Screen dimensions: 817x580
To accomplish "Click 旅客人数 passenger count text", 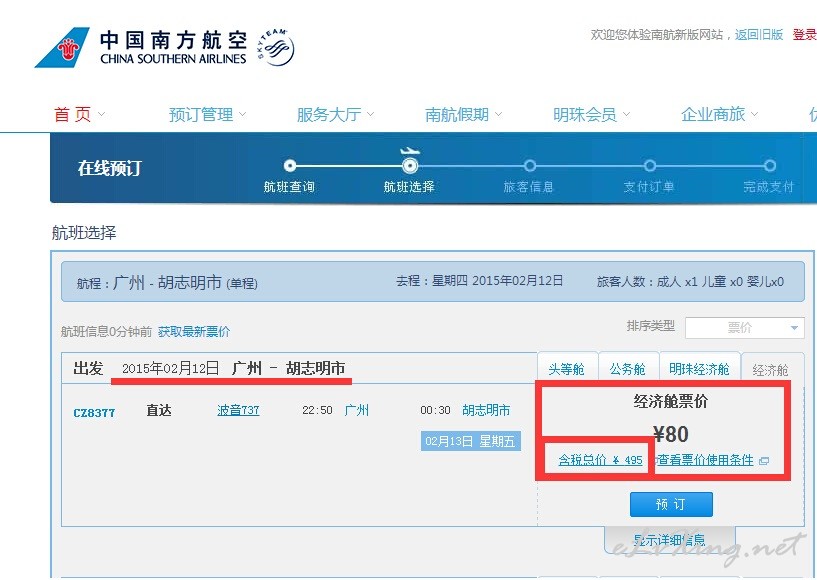I will [690, 281].
